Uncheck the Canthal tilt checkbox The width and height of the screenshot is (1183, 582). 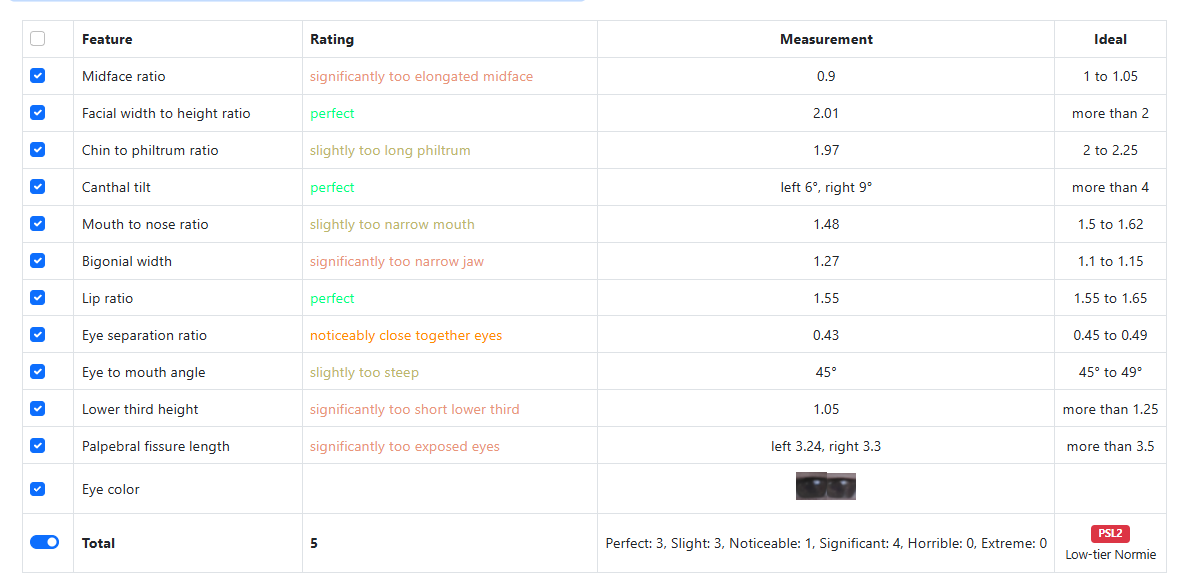point(37,187)
